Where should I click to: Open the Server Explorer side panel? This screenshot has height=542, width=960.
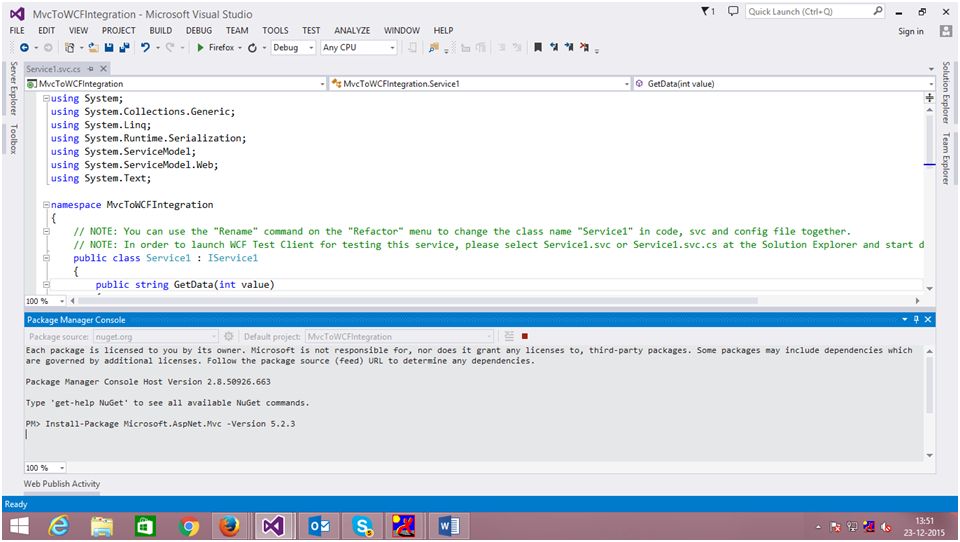13,87
